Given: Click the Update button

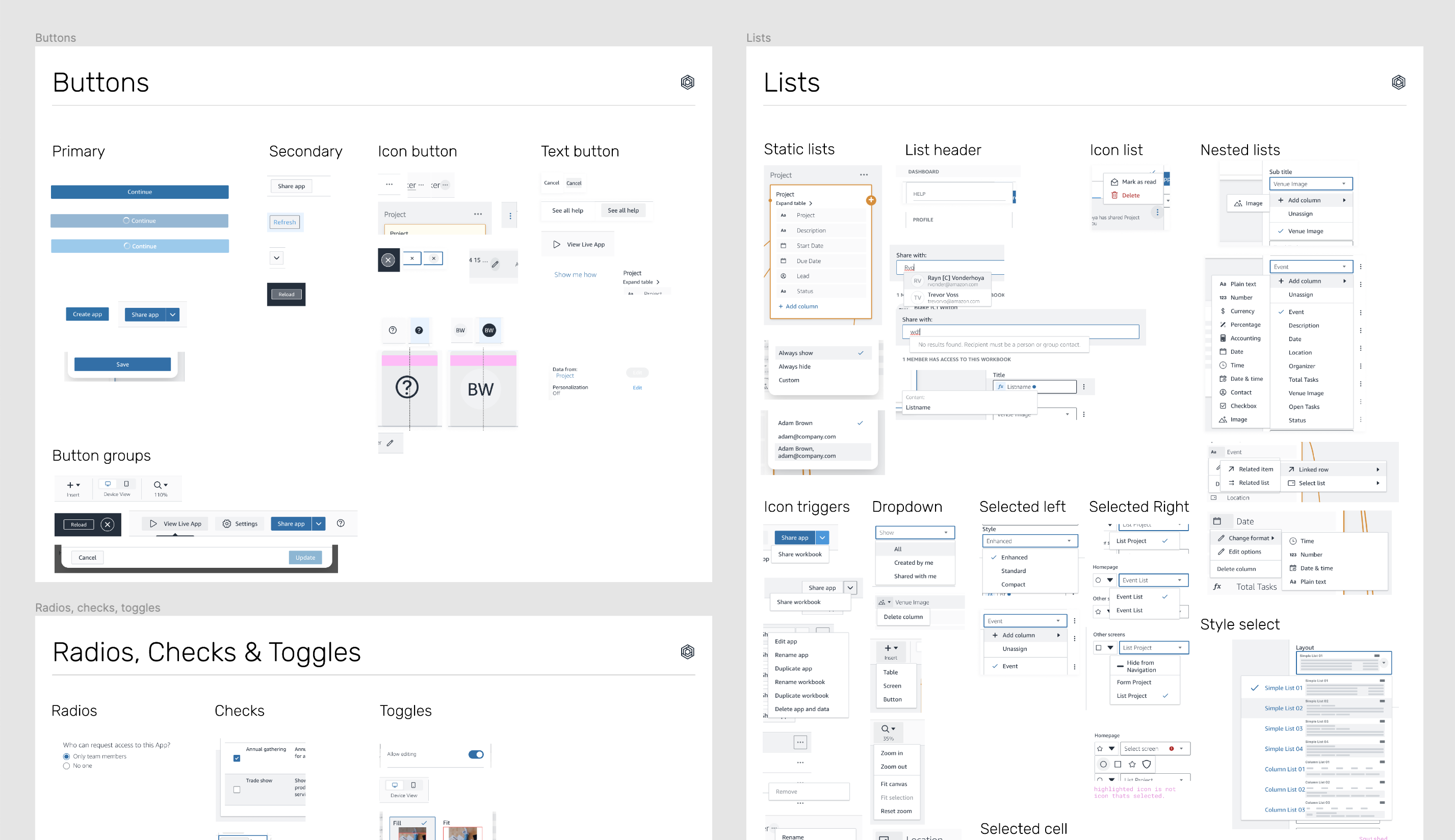Looking at the screenshot, I should pos(305,557).
